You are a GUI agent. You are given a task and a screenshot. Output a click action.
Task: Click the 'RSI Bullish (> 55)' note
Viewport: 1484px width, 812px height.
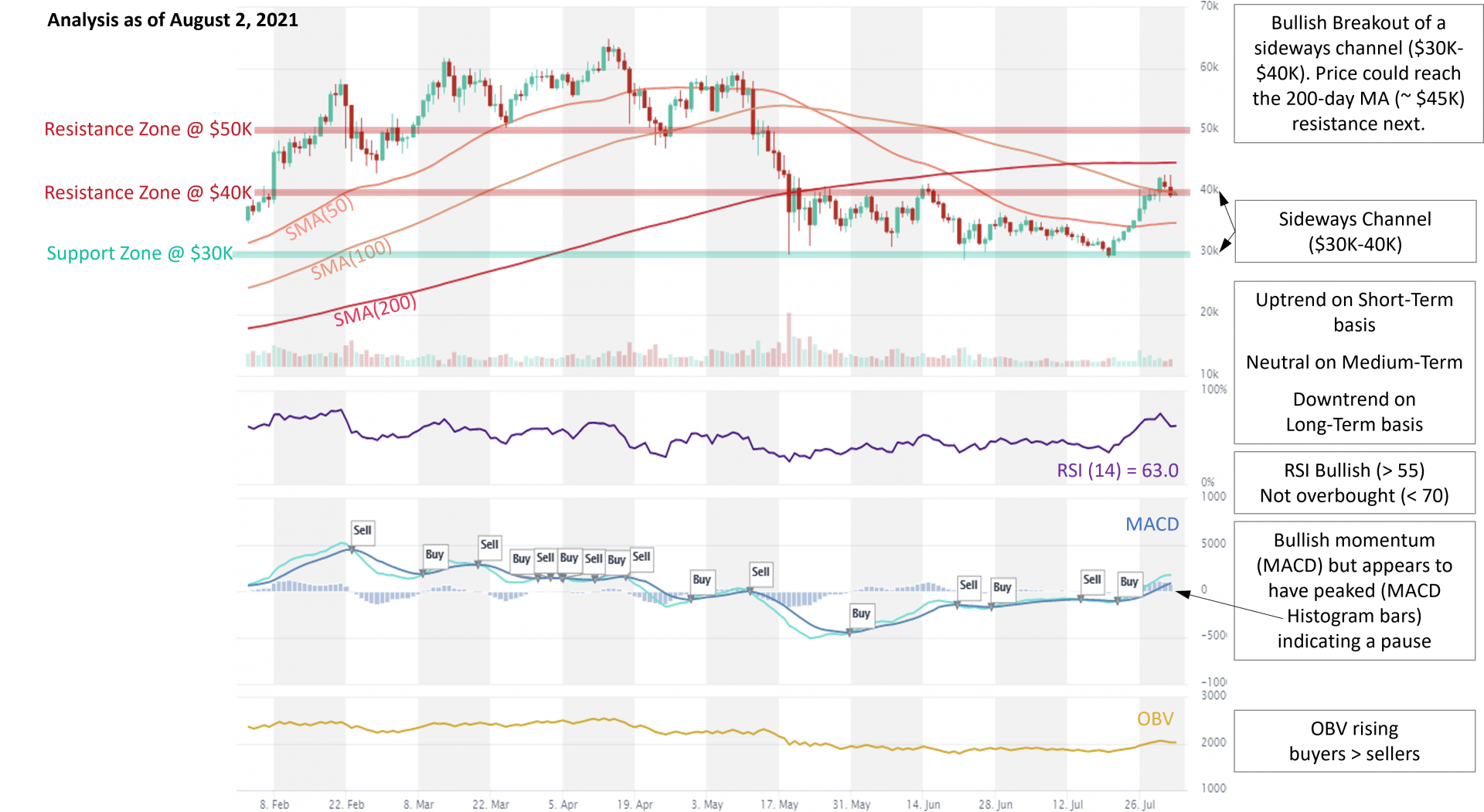click(1354, 483)
